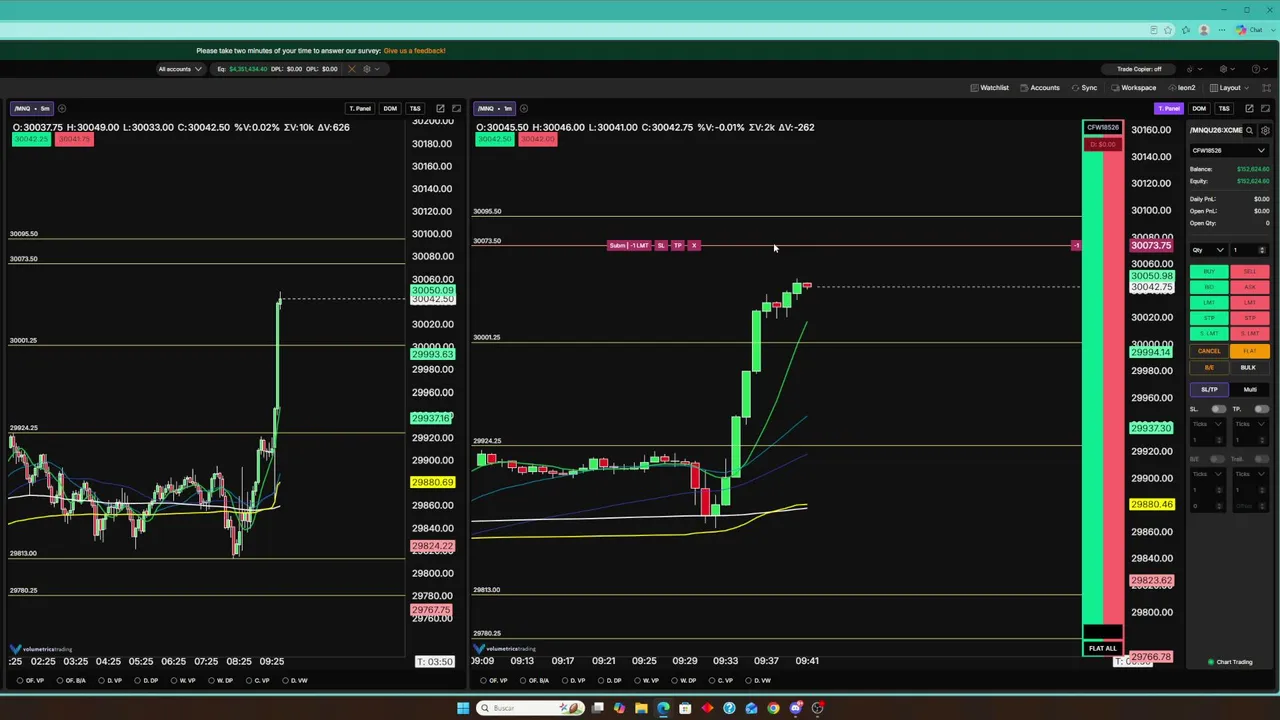Open the Workspace menu
The height and width of the screenshot is (720, 1280).
1133,88
